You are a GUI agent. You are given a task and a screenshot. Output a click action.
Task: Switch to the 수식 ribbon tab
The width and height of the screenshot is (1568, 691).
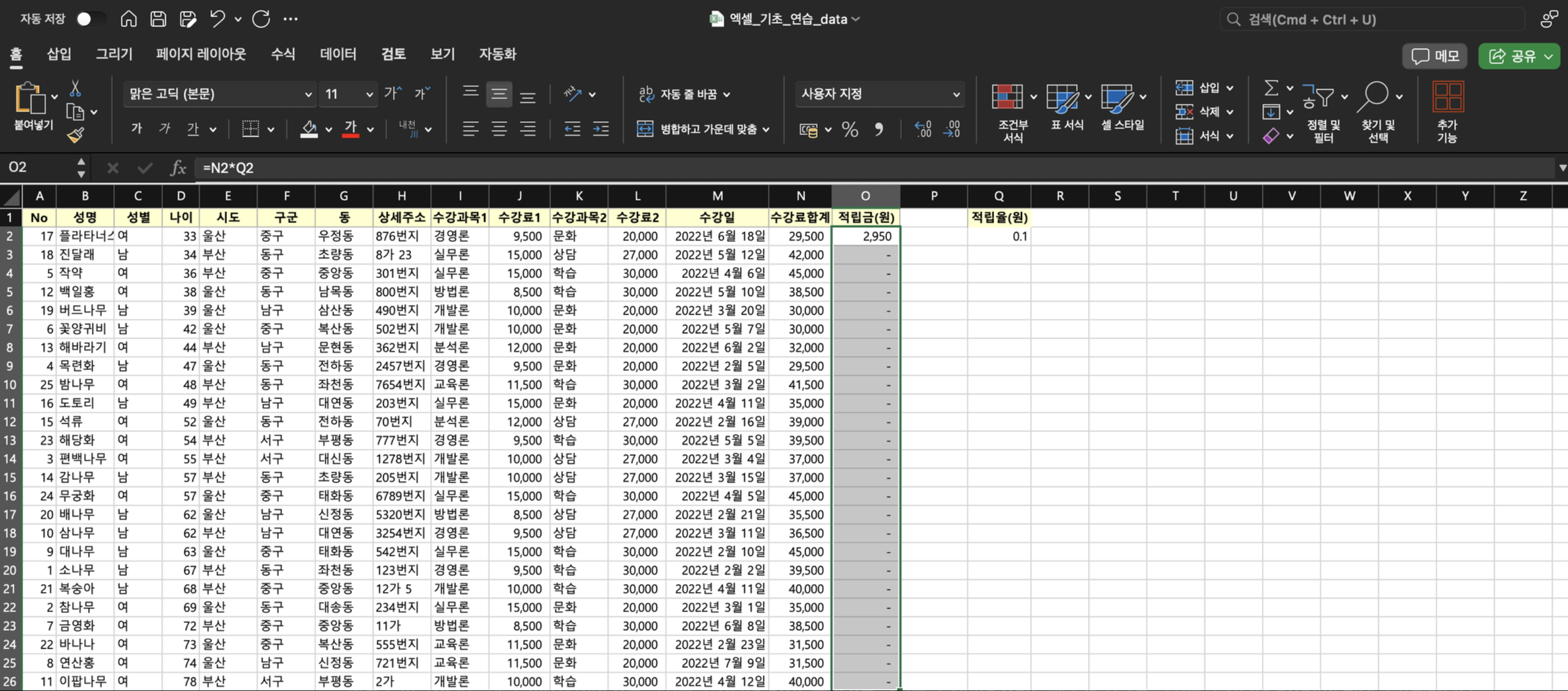283,54
